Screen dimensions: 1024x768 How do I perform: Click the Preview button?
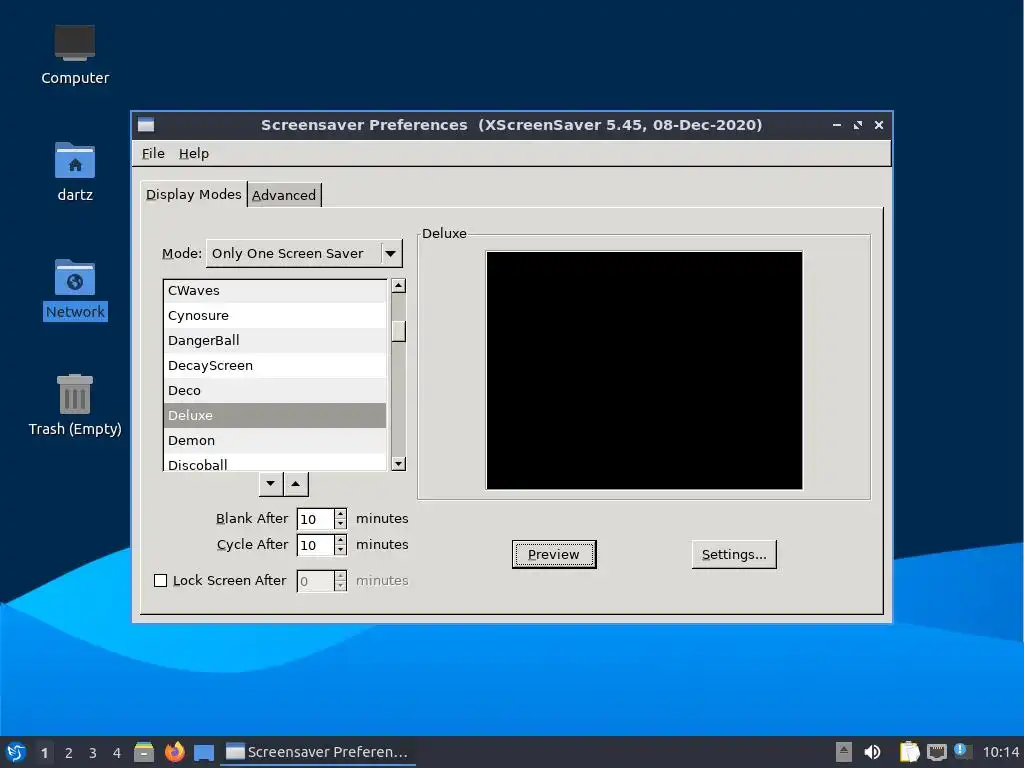tap(554, 554)
